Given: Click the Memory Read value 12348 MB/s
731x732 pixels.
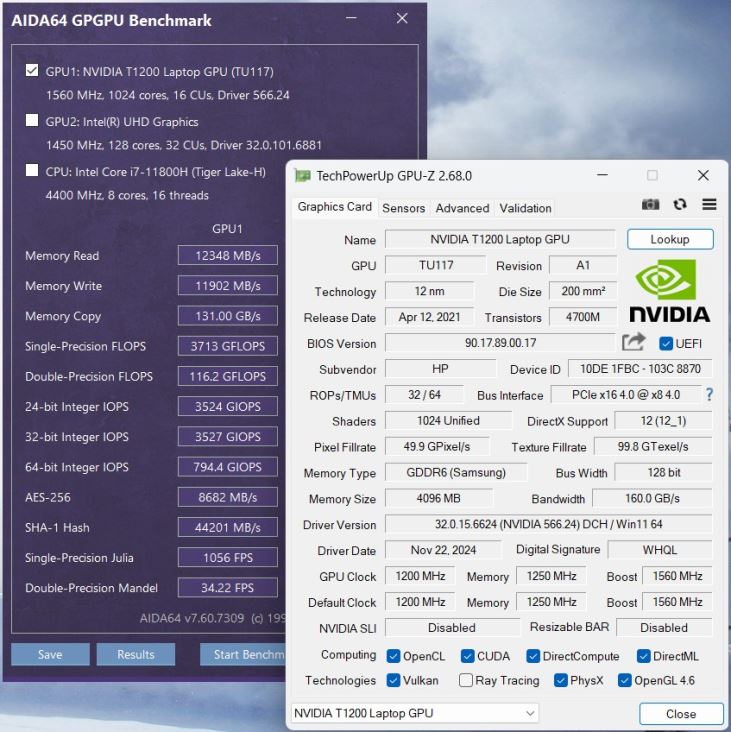Looking at the screenshot, I should tap(228, 255).
